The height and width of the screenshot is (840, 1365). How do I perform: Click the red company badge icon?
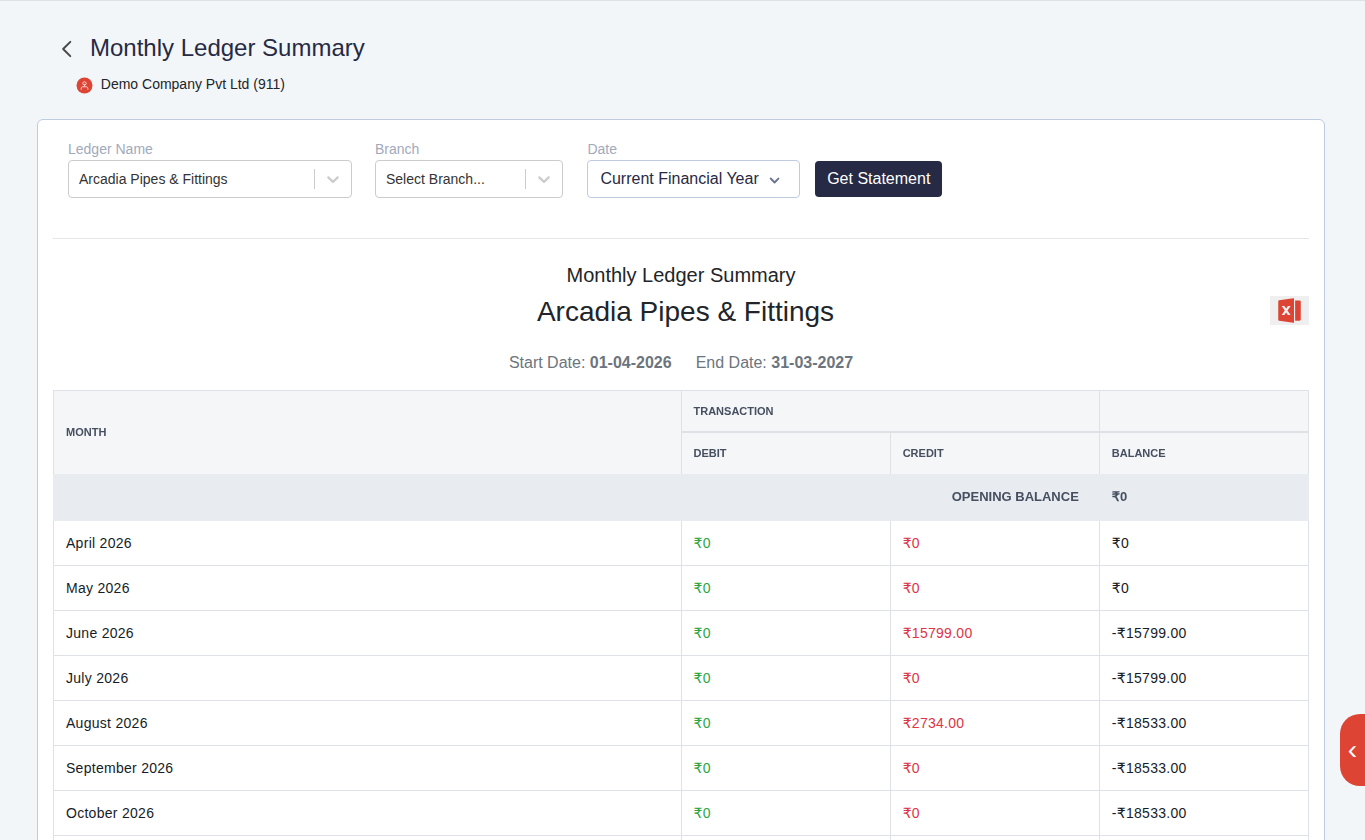[85, 85]
